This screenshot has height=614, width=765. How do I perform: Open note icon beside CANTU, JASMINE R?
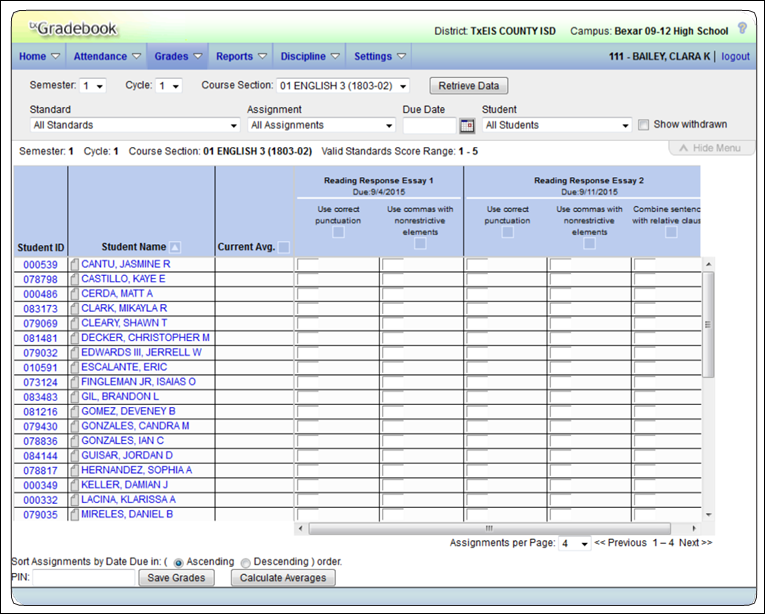pyautogui.click(x=74, y=264)
